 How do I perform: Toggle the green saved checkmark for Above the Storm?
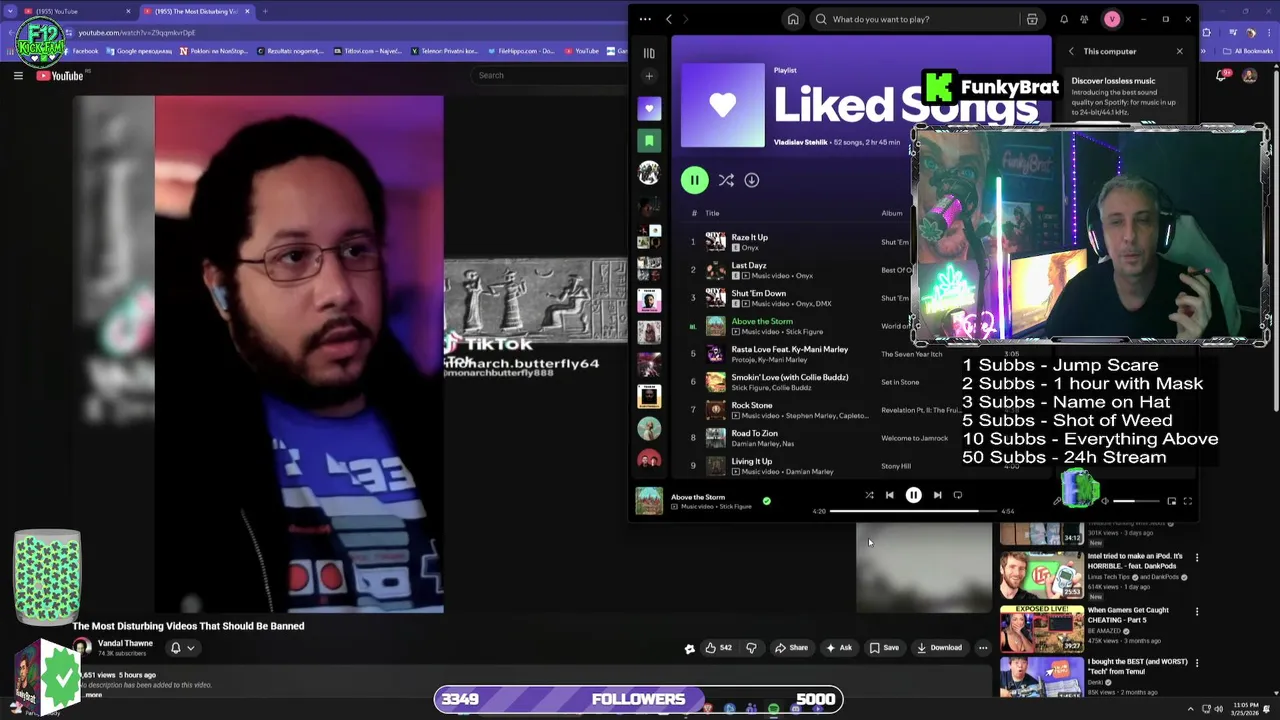[x=767, y=501]
